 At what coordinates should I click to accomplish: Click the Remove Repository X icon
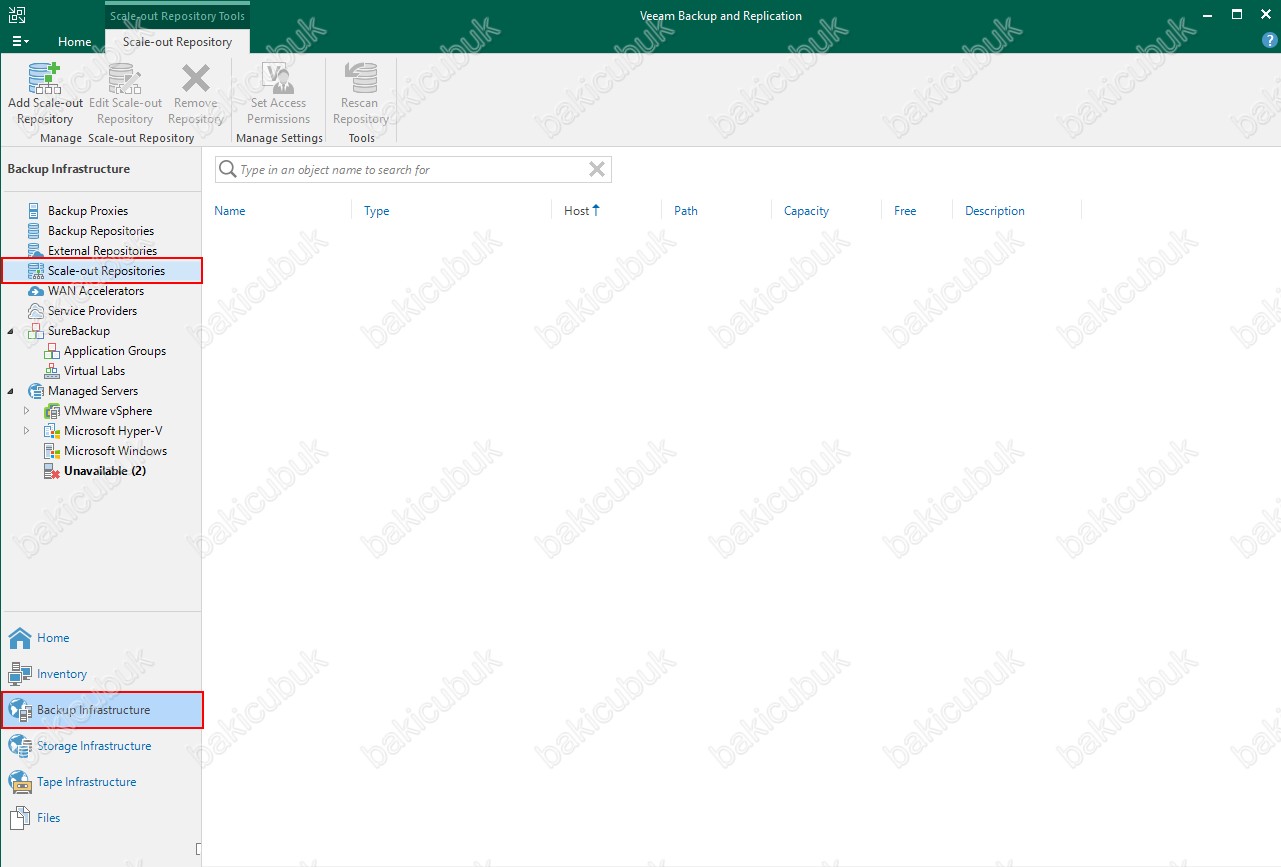pyautogui.click(x=195, y=78)
